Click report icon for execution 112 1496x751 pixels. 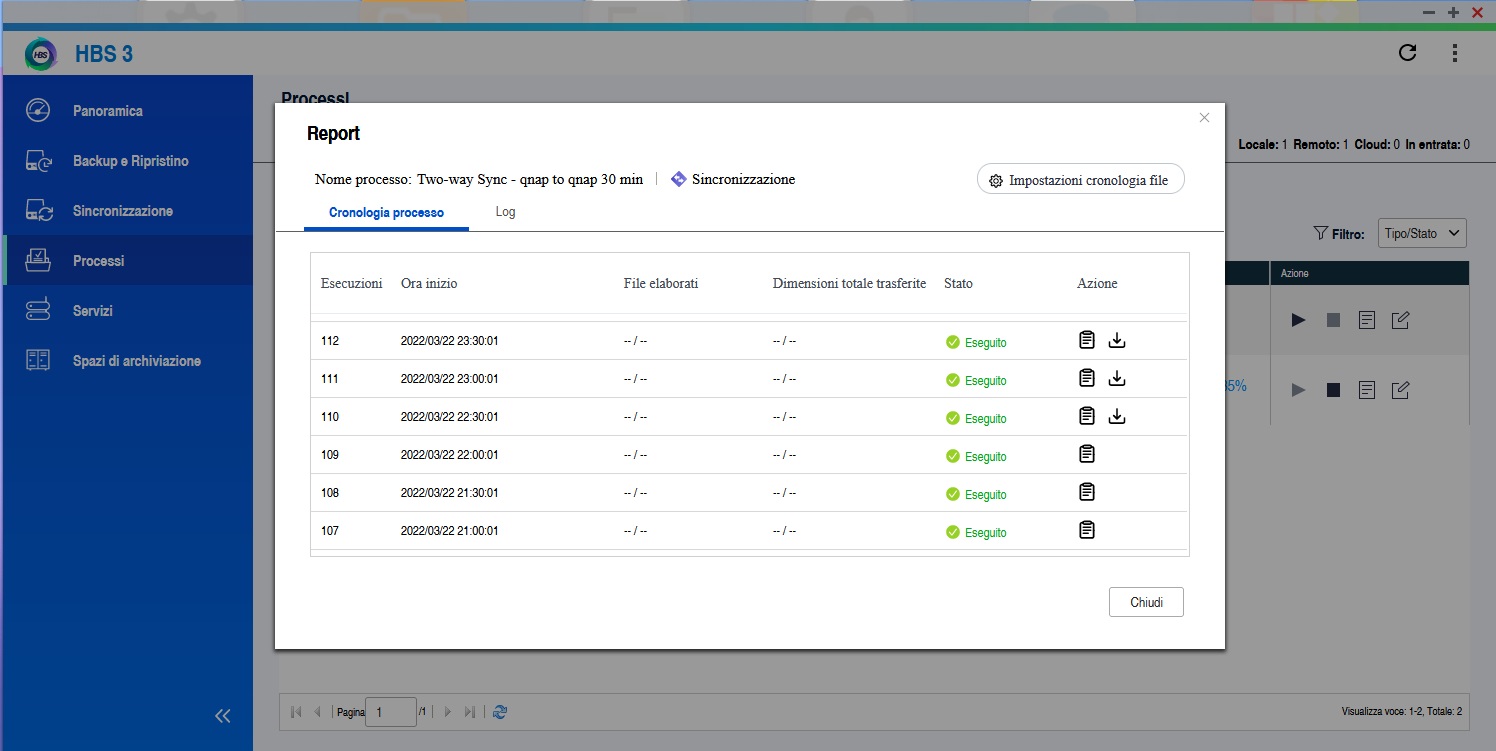tap(1087, 340)
